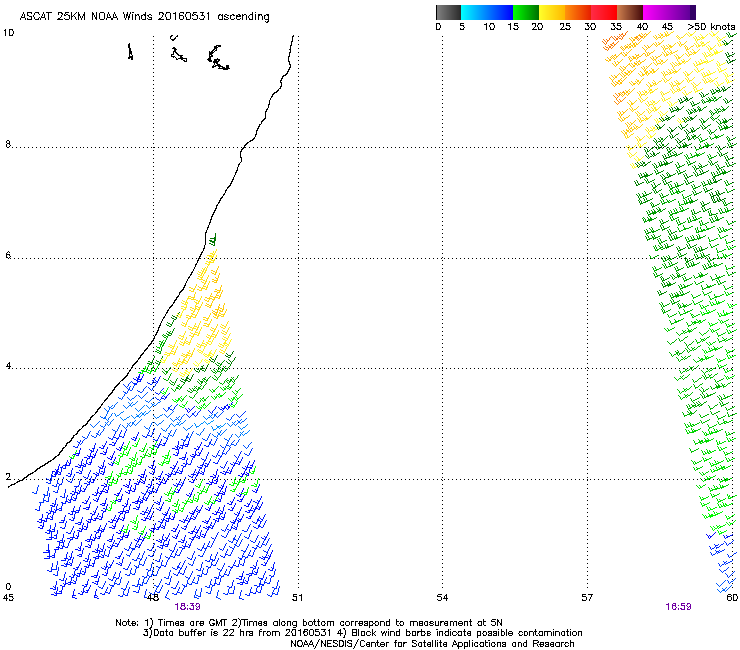Click the green 15-20 knots segment of color bar
Viewport: 740px width, 650px height.
coord(526,12)
